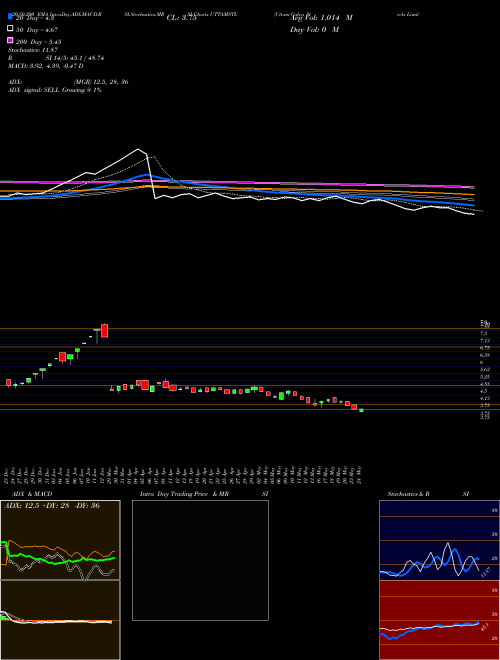This screenshot has width=500, height=660.
Task: Click the 'SI 14/3: 45.1 / 48.74' value
Action: tap(75, 58)
